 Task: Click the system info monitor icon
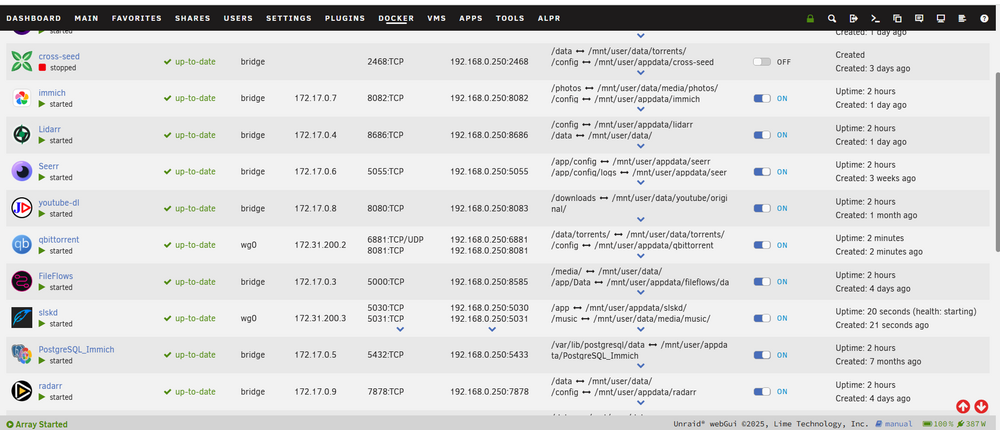[940, 19]
